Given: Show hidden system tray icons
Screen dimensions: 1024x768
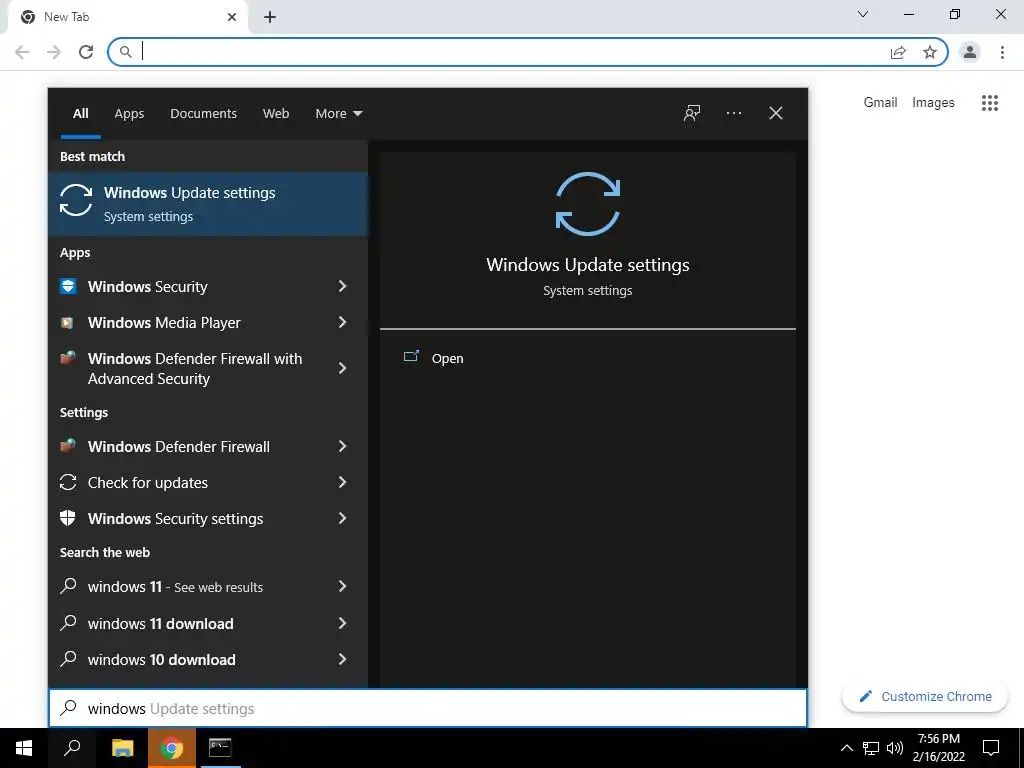Looking at the screenshot, I should click(846, 748).
